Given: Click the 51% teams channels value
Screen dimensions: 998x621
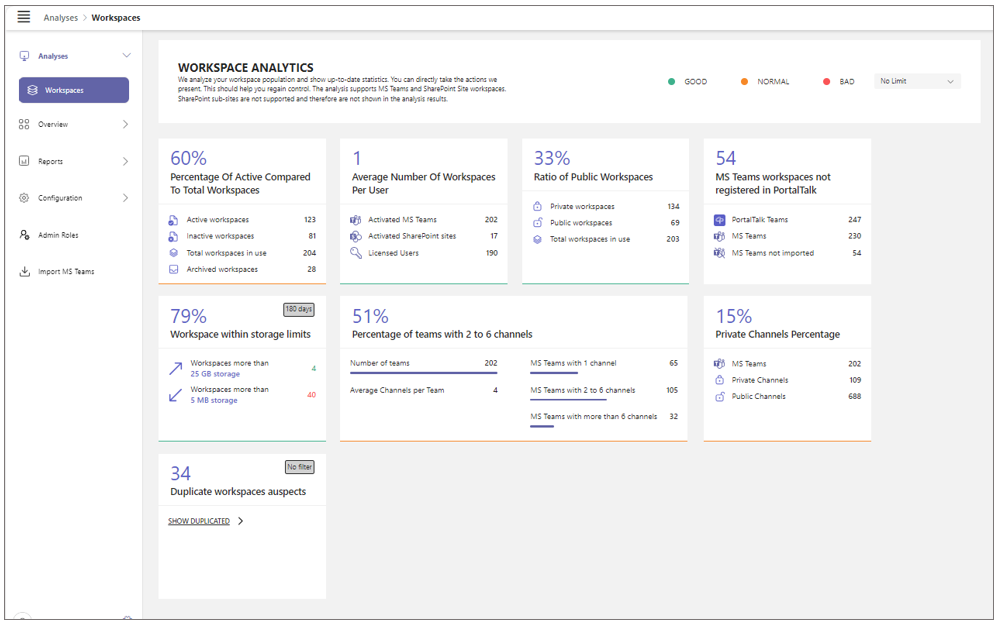Looking at the screenshot, I should point(370,316).
